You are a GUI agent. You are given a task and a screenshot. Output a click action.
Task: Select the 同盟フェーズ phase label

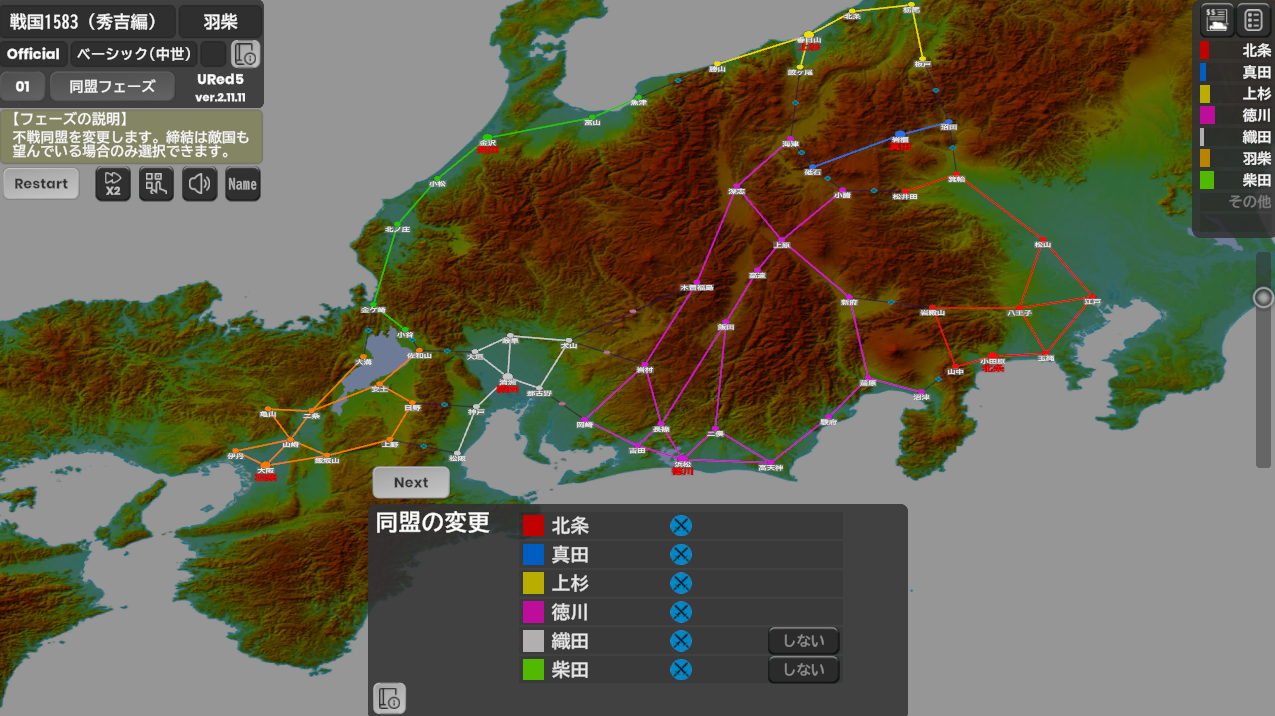112,87
